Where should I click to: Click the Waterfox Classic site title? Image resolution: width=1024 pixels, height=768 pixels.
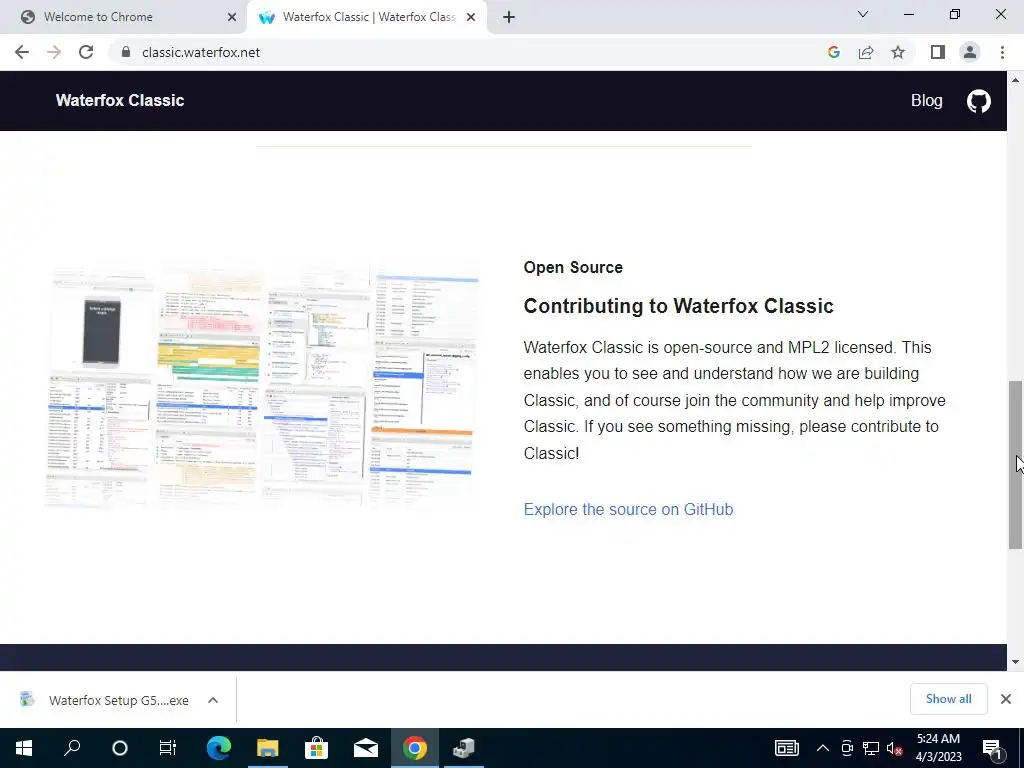pyautogui.click(x=120, y=101)
